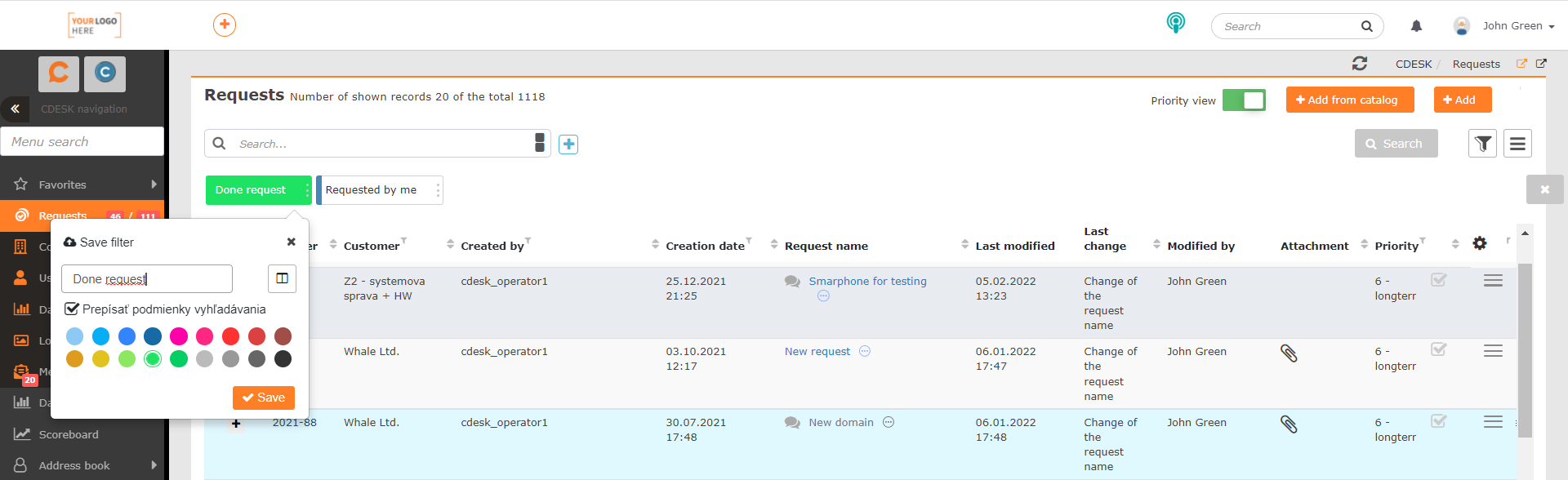Screen dimensions: 1568x480
Task: Open row menu for New domain row
Action: point(1493,422)
